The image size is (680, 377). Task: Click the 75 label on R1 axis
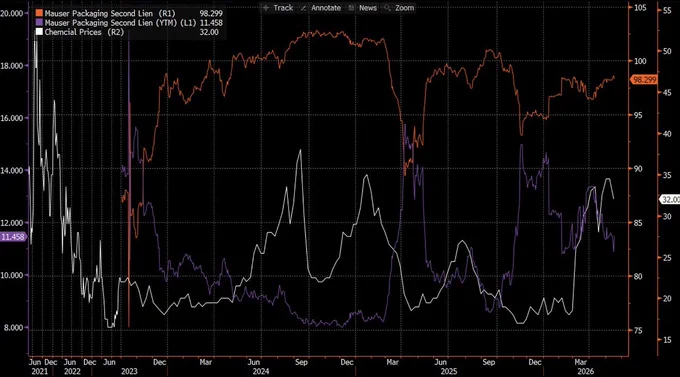(x=638, y=331)
